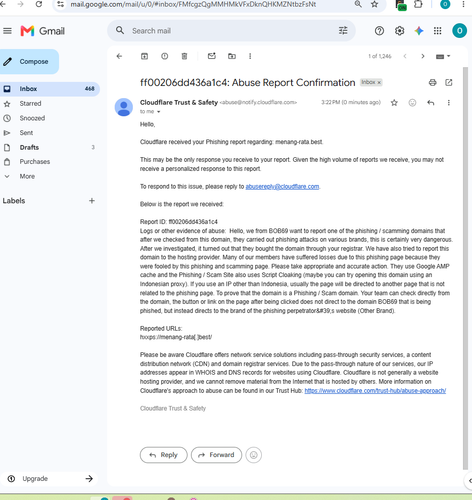
Task: Open Chrome profile avatar
Action: click(x=445, y=4)
